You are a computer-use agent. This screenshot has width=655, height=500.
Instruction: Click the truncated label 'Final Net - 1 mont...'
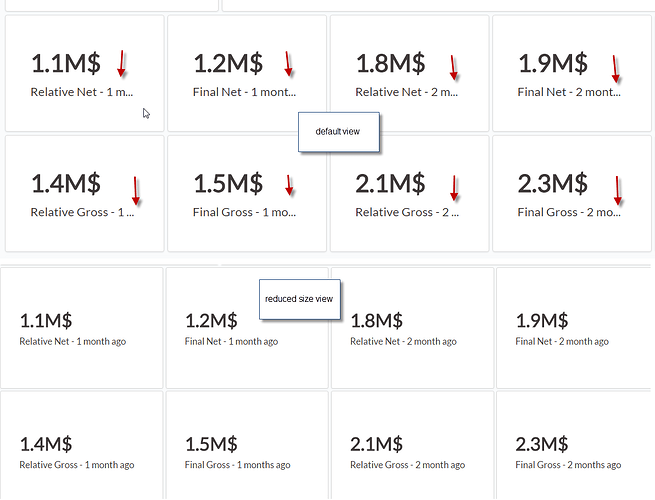coord(244,92)
